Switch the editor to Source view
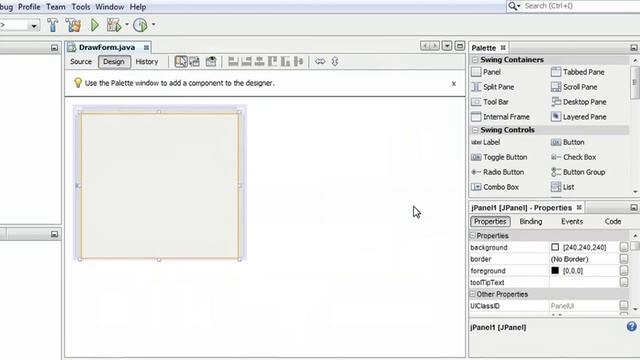 81,62
